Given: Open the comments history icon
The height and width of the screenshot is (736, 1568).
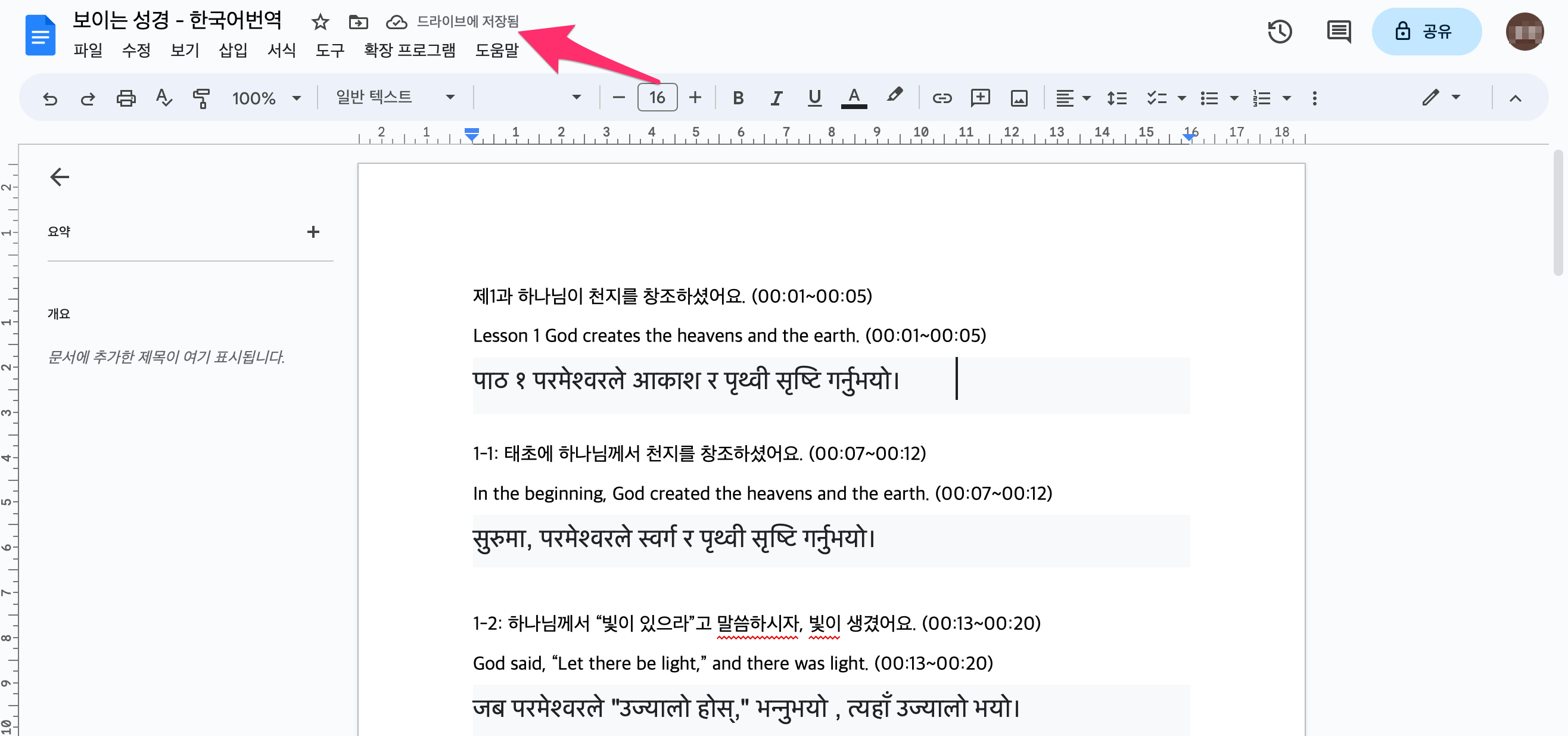Looking at the screenshot, I should [1338, 31].
